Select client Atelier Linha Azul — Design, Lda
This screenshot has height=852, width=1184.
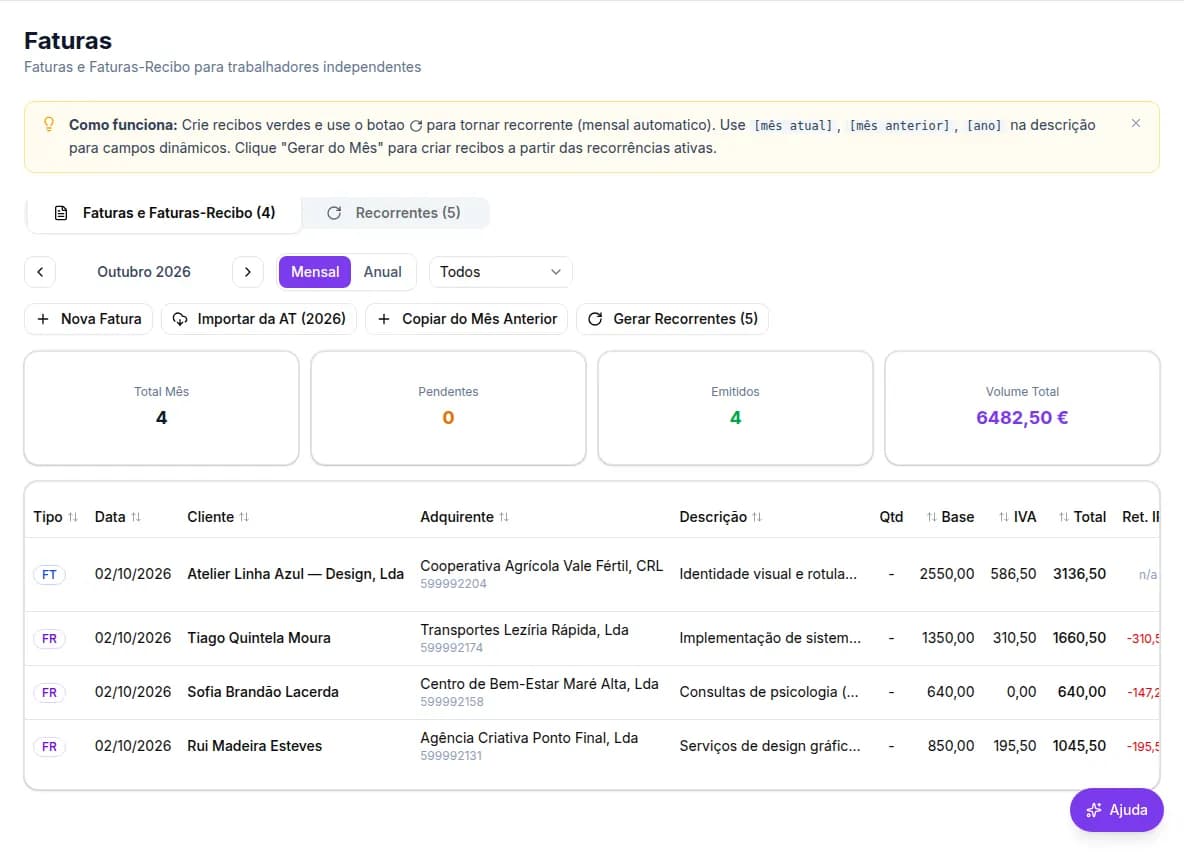295,574
